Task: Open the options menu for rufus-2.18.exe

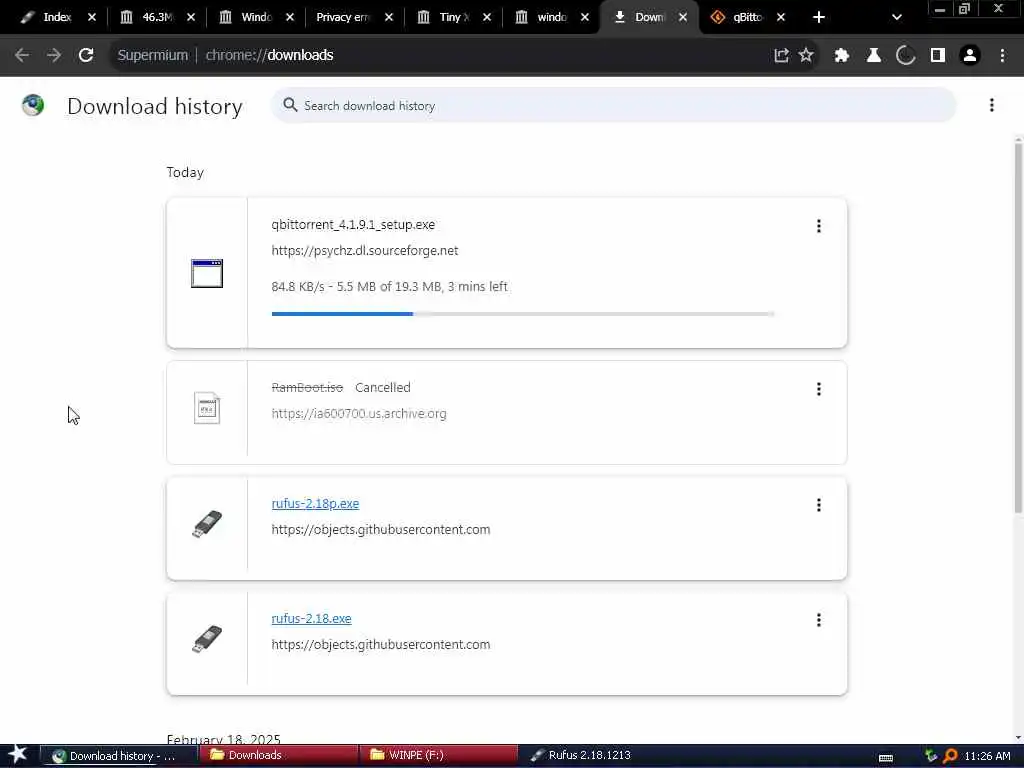Action: [x=818, y=620]
